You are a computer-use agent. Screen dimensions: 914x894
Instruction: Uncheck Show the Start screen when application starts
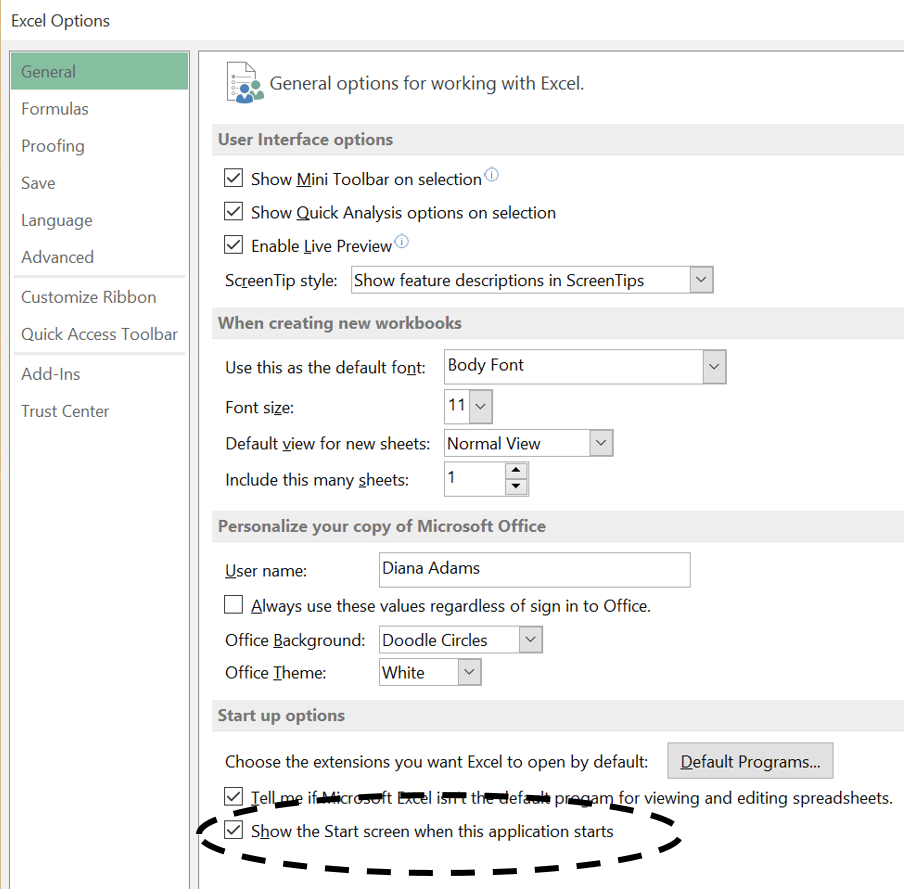pos(234,829)
